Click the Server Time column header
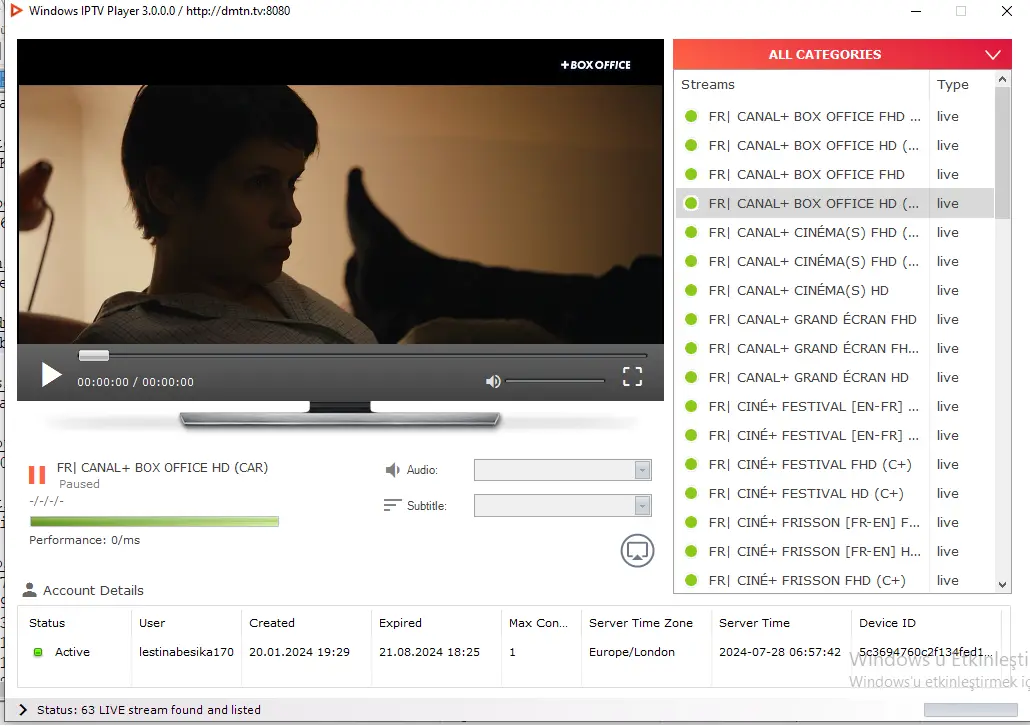The width and height of the screenshot is (1030, 726). [x=754, y=623]
